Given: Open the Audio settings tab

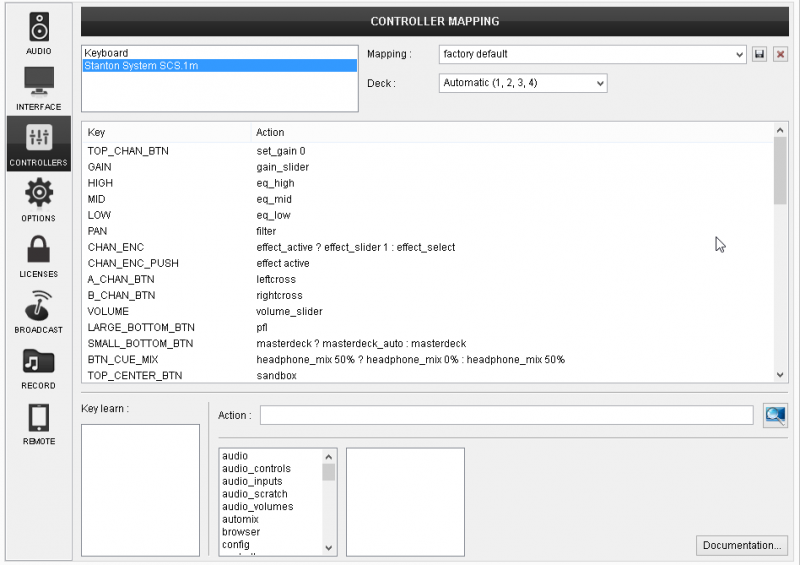Looking at the screenshot, I should point(39,33).
